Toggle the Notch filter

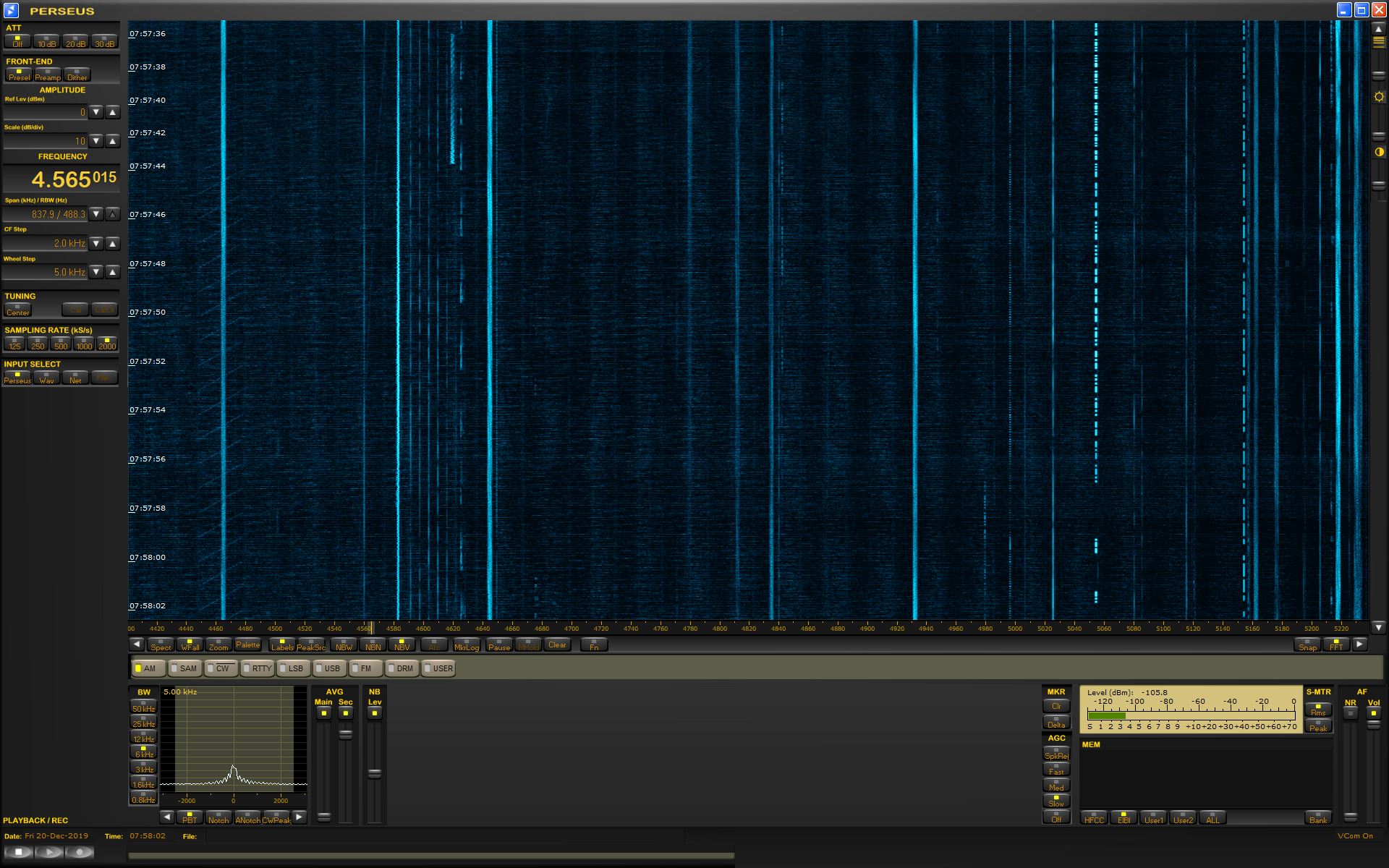218,817
